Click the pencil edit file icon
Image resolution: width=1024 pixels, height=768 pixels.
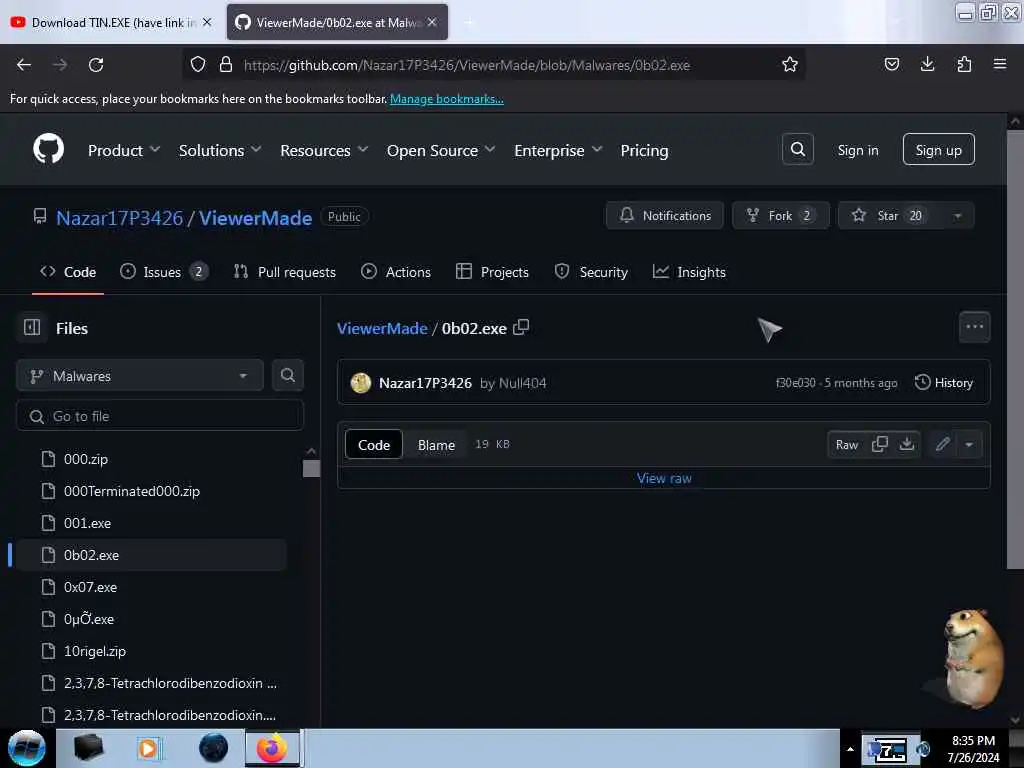(942, 444)
